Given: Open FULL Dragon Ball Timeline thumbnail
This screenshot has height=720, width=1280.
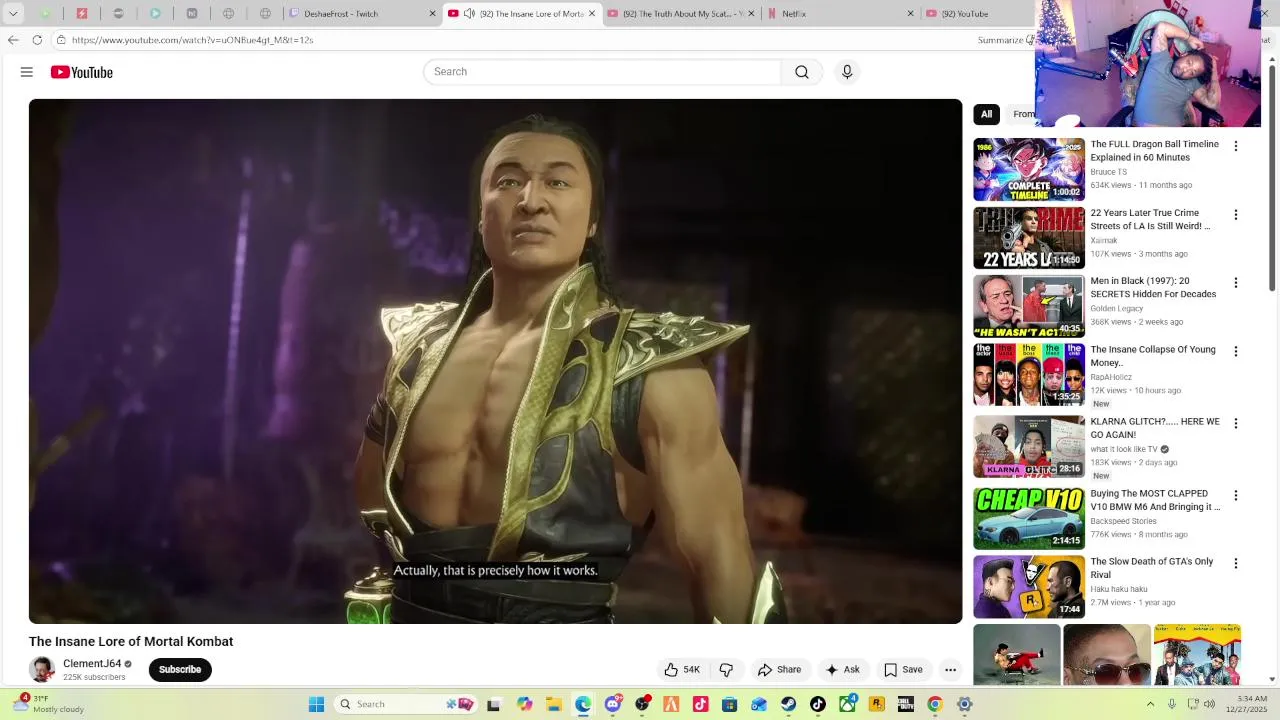Looking at the screenshot, I should (x=1029, y=170).
